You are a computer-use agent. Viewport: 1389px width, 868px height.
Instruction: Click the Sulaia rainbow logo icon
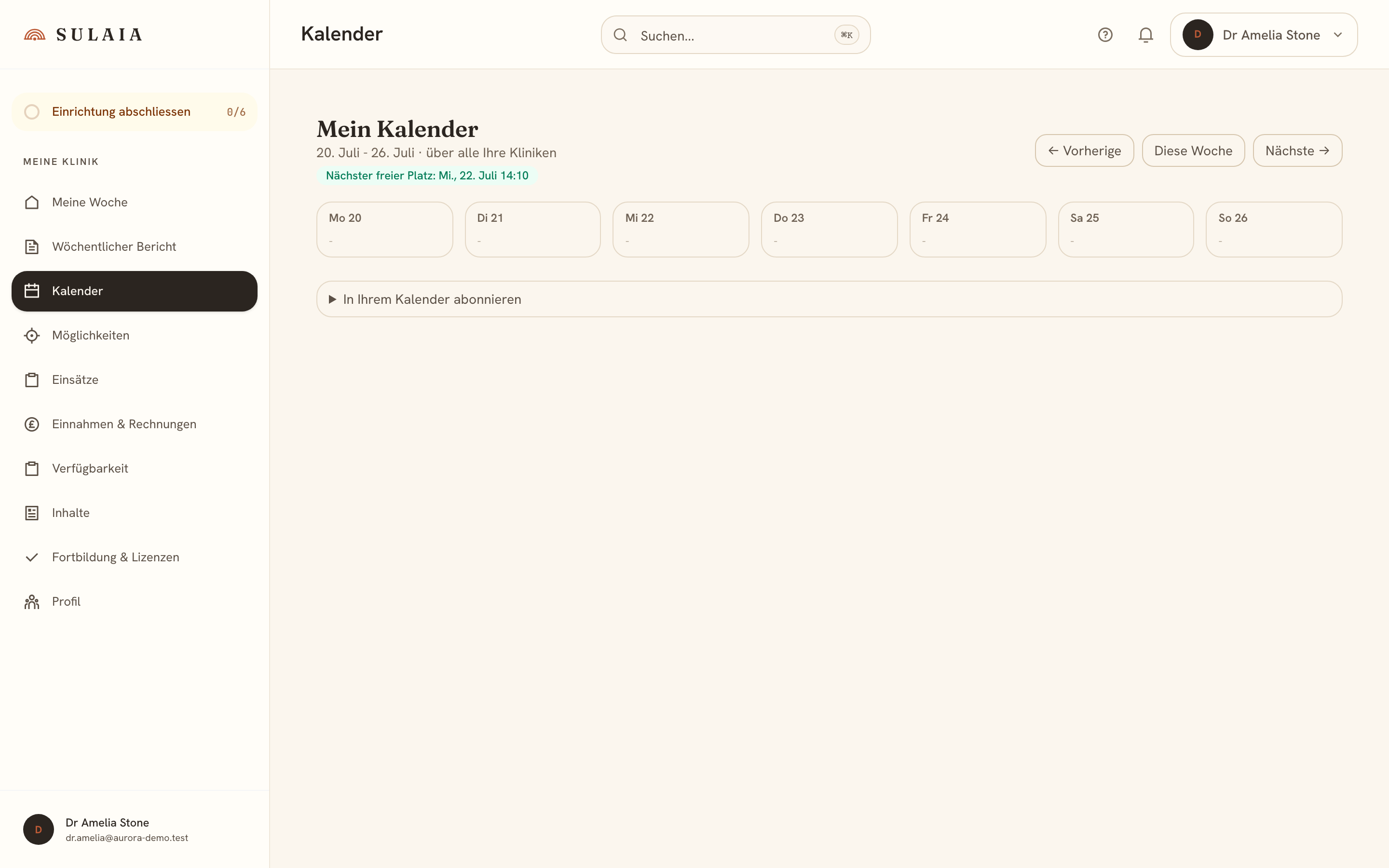pos(34,35)
